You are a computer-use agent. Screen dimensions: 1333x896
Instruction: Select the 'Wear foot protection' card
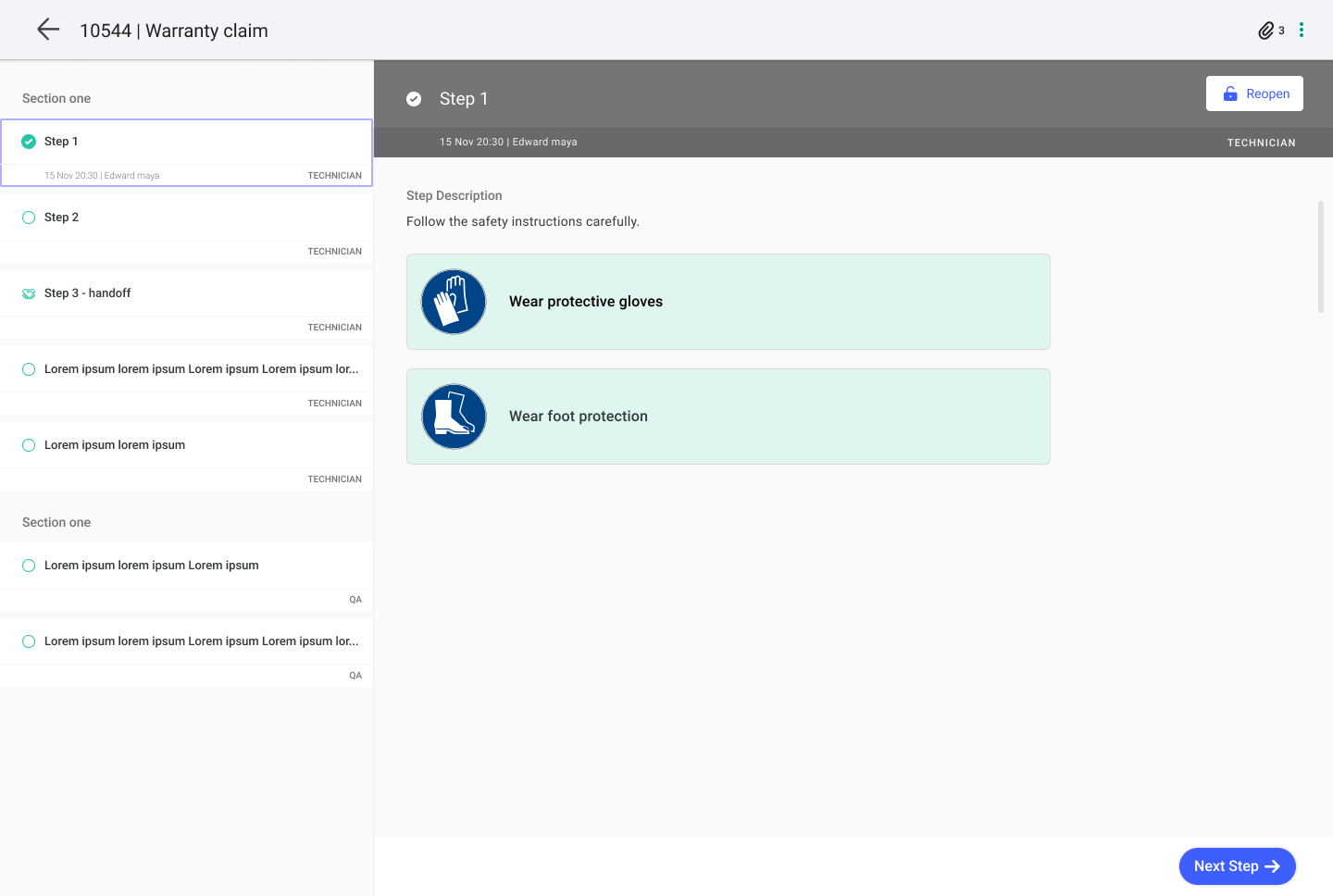coord(729,417)
